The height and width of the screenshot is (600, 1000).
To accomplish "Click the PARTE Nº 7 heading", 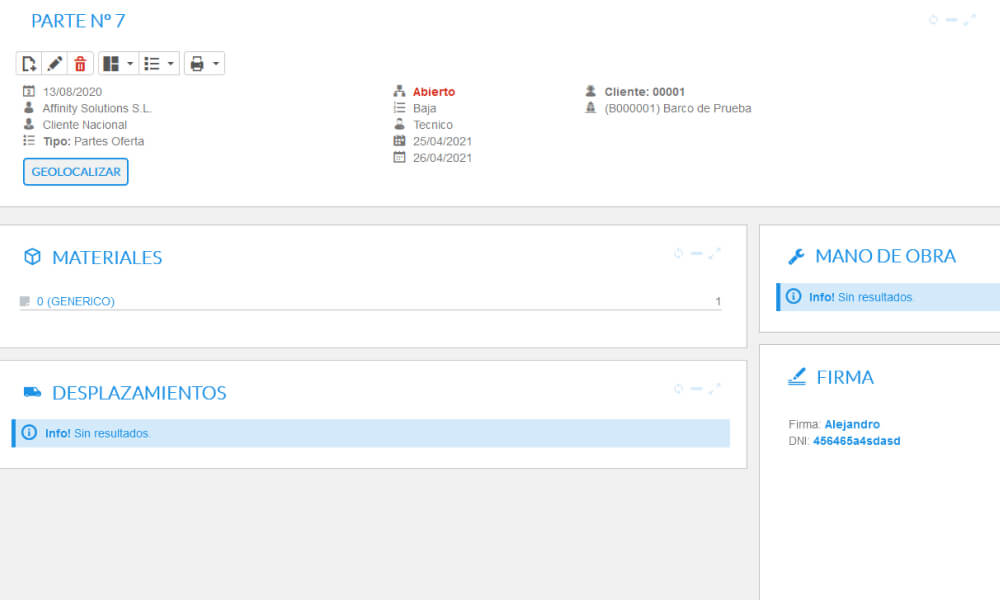I will point(78,21).
